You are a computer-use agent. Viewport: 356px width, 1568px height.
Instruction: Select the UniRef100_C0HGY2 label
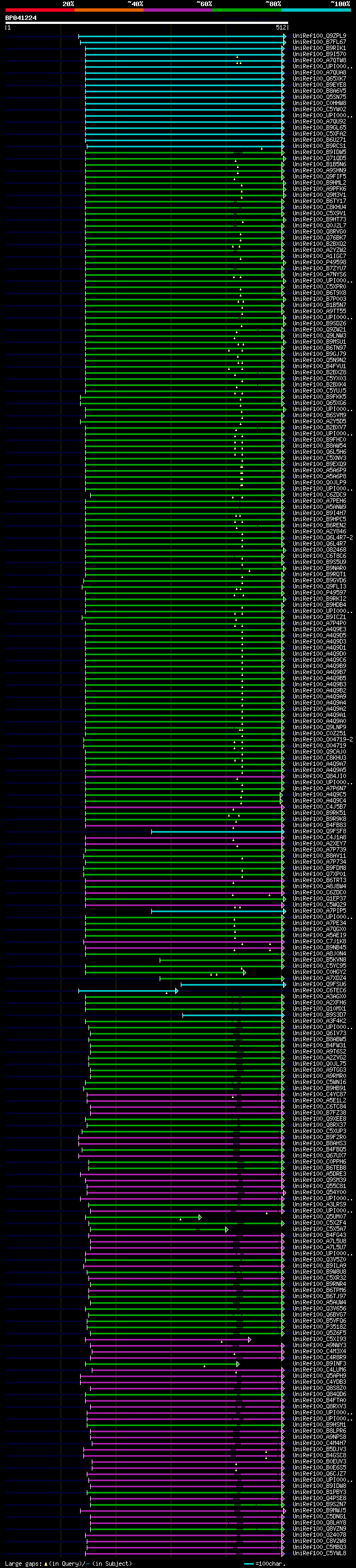pyautogui.click(x=319, y=972)
